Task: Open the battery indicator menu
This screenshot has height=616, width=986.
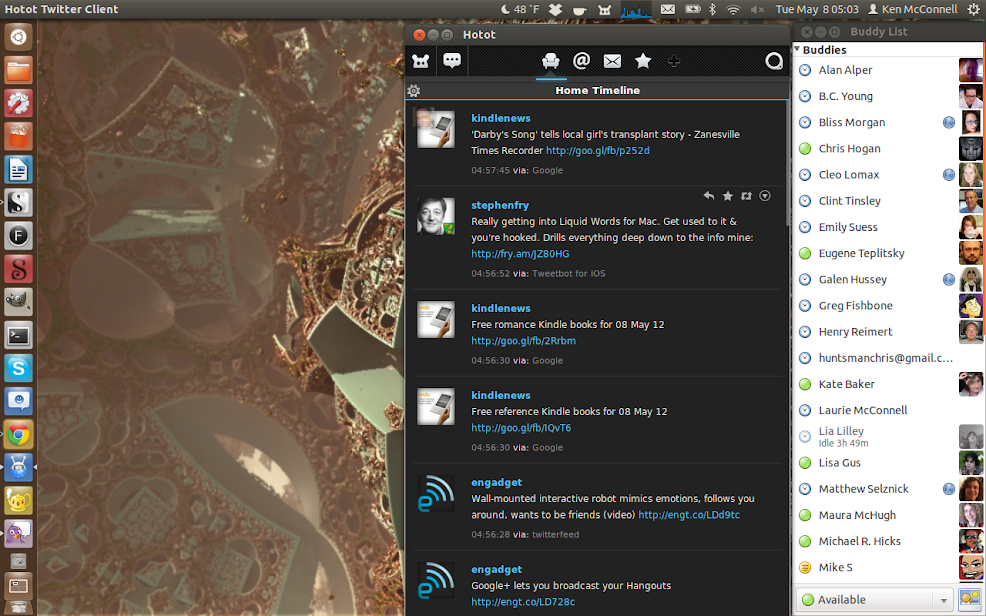Action: (692, 9)
